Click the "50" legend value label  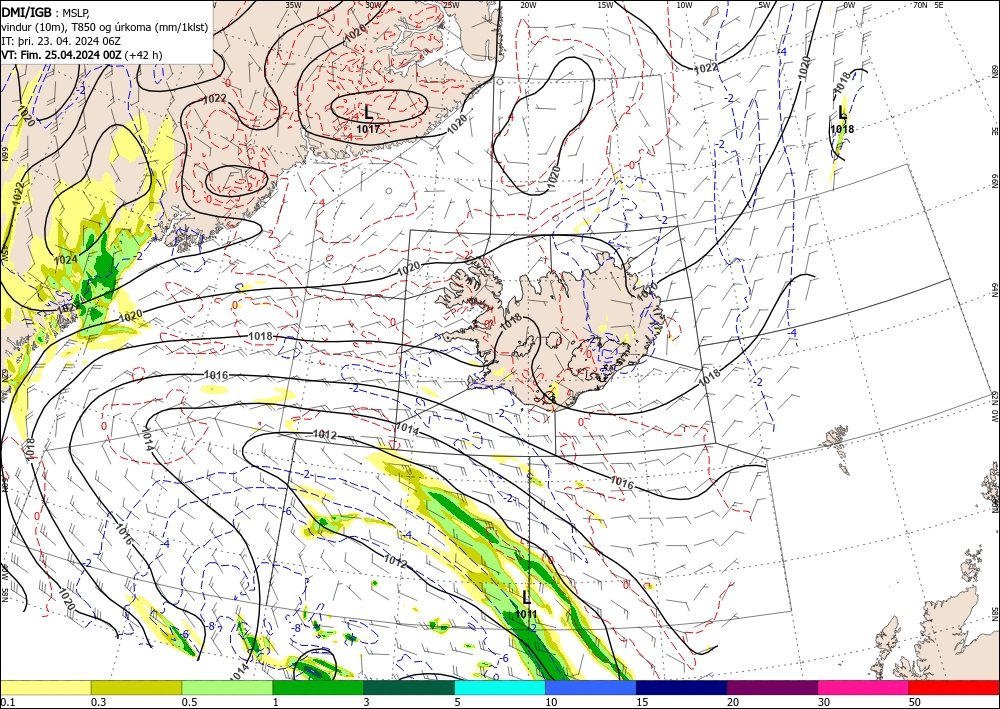(x=915, y=702)
